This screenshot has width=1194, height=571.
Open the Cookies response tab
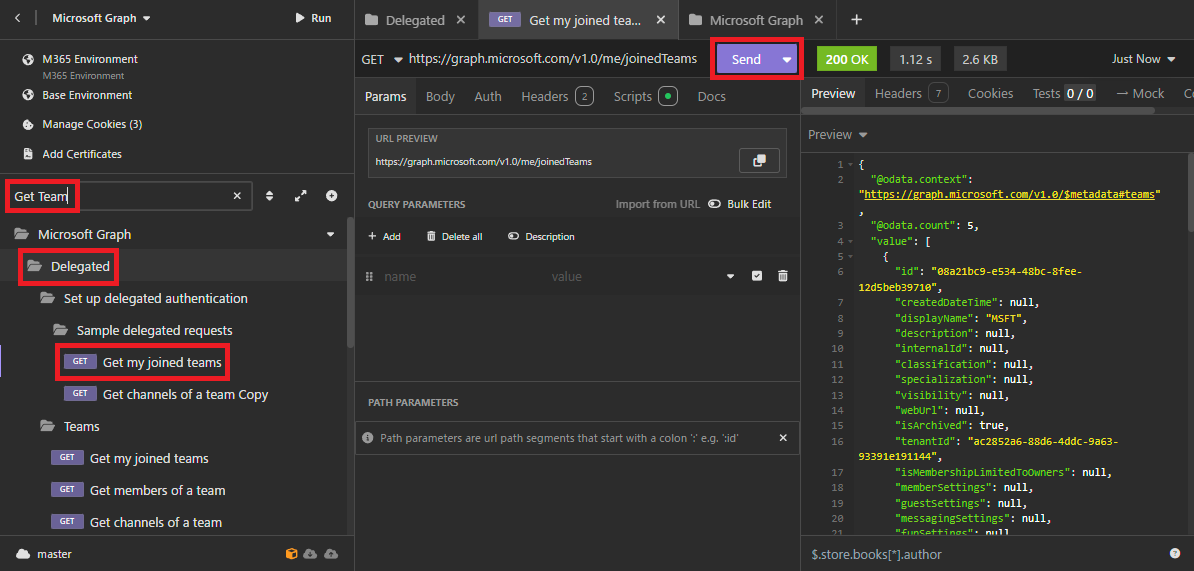990,94
